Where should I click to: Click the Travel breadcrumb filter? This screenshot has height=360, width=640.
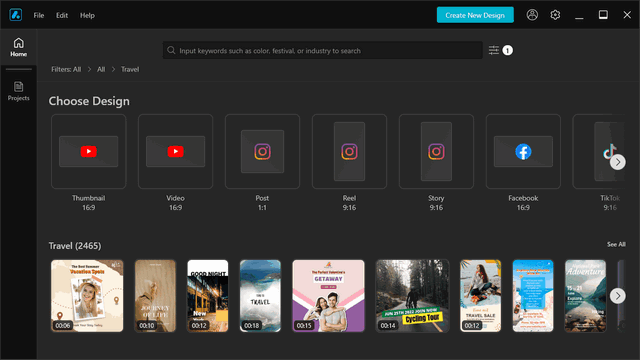pos(130,69)
